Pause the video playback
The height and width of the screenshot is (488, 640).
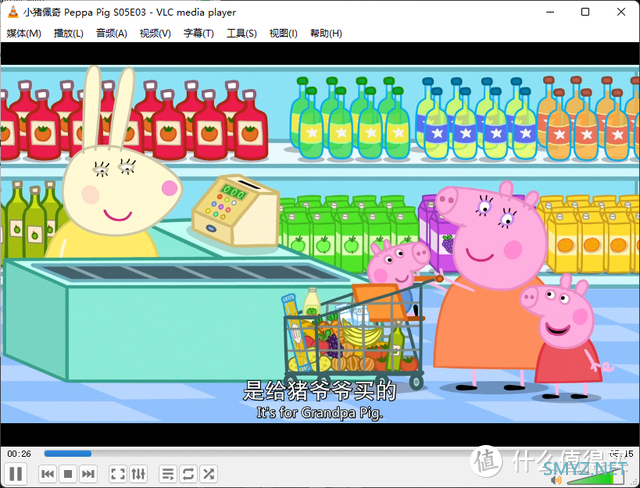16,474
